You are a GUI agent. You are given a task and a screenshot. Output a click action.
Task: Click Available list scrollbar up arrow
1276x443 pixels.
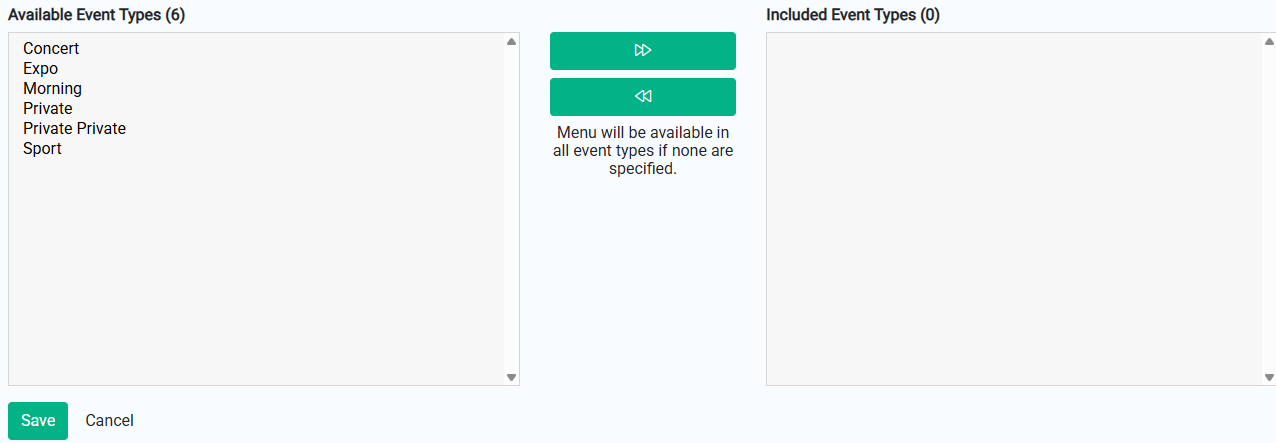tap(511, 42)
